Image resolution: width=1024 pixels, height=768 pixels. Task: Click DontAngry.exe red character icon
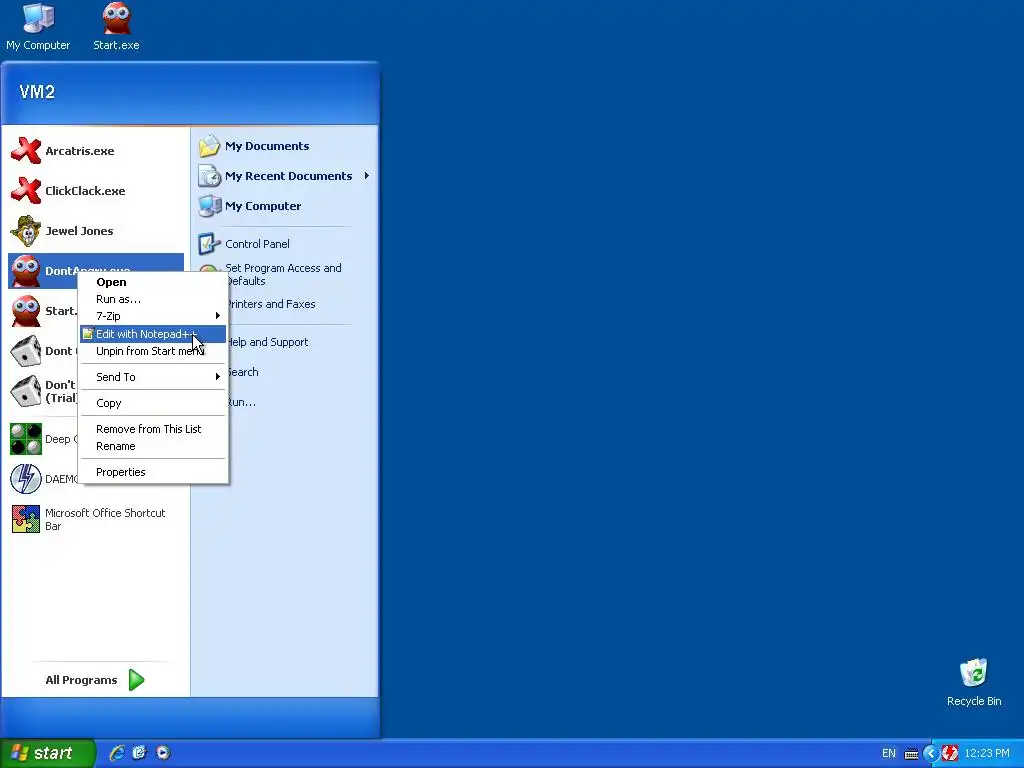click(x=26, y=271)
